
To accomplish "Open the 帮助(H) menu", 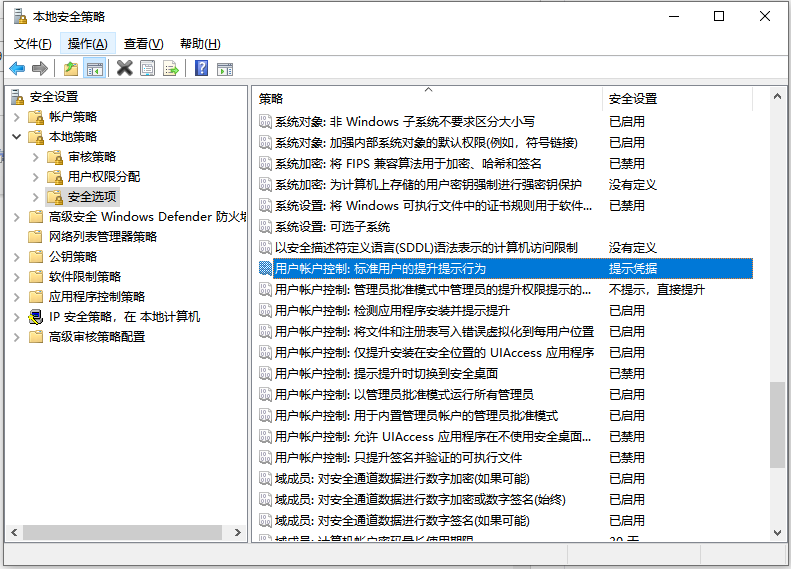I will pyautogui.click(x=200, y=44).
